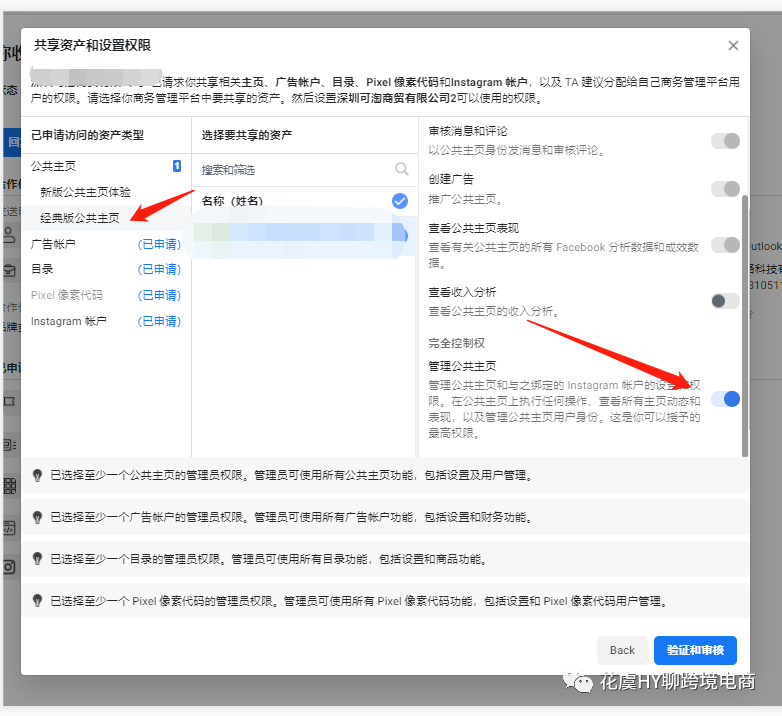Toggle 查看公共主页表现 permission switch

click(x=726, y=245)
